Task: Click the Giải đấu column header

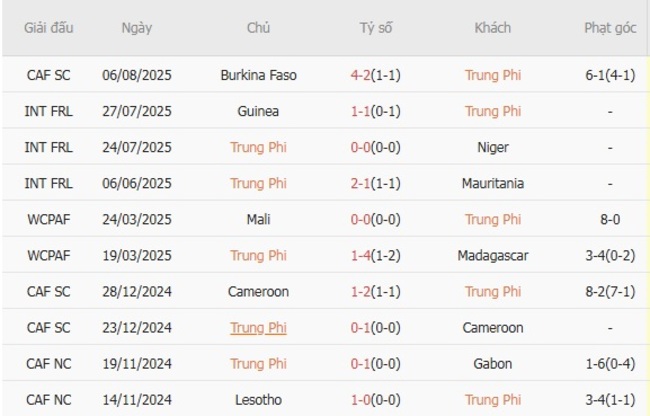Action: pos(50,28)
